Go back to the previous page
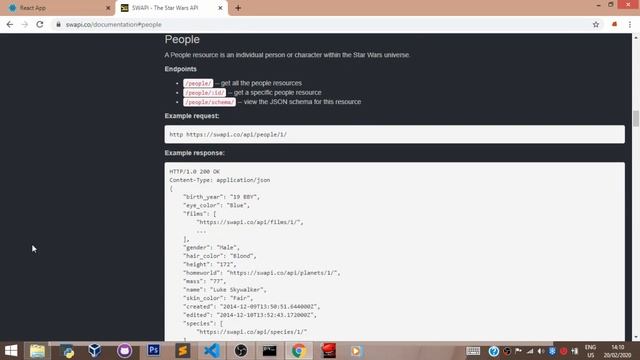The height and width of the screenshot is (360, 640). click(10, 24)
